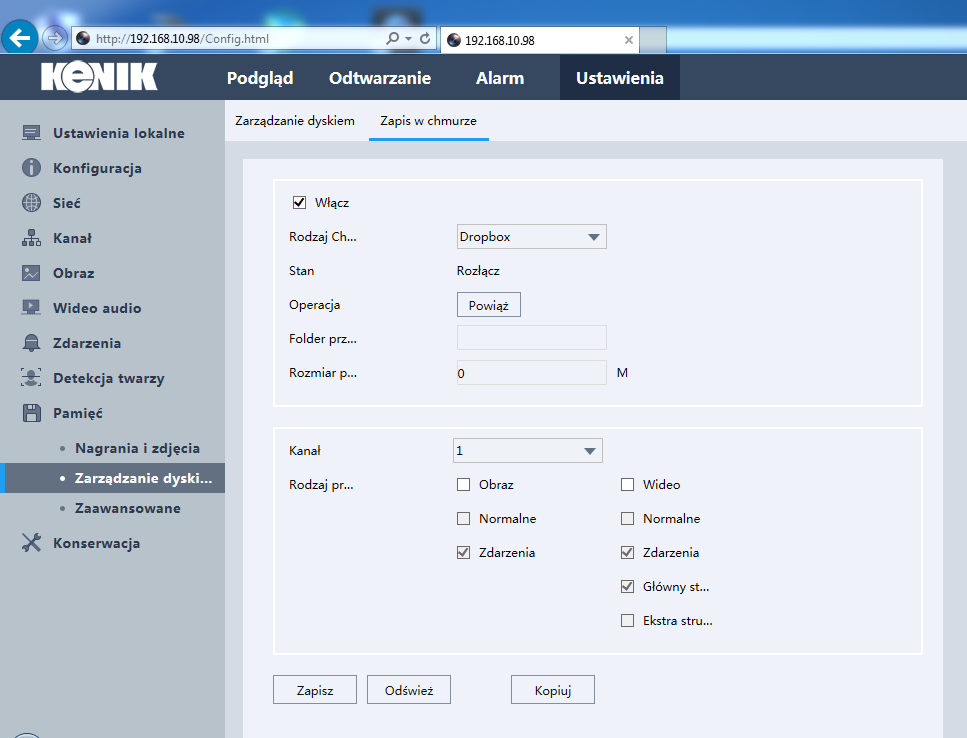Open Ustawienia lokalne in the sidebar

31,132
